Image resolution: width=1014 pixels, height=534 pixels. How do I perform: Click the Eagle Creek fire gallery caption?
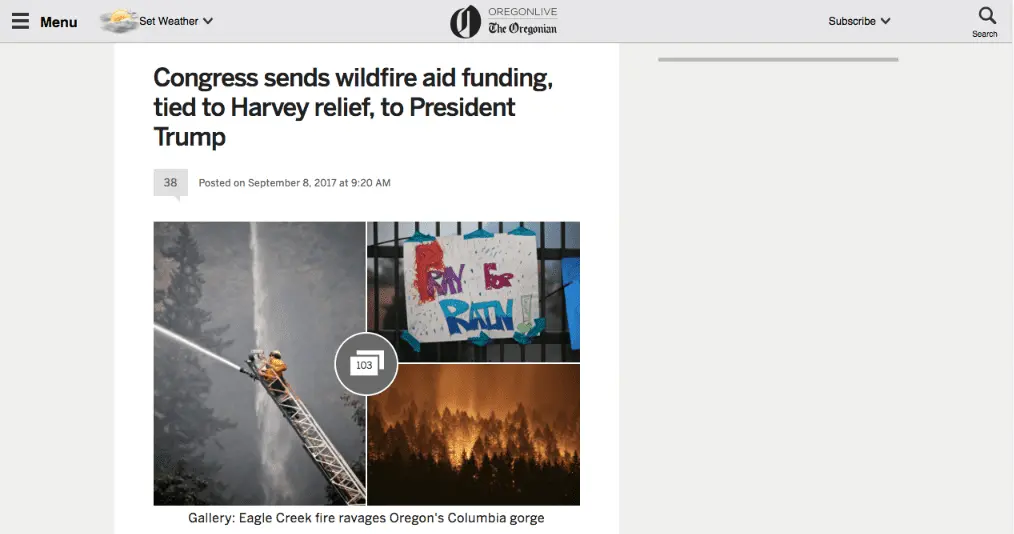[366, 518]
